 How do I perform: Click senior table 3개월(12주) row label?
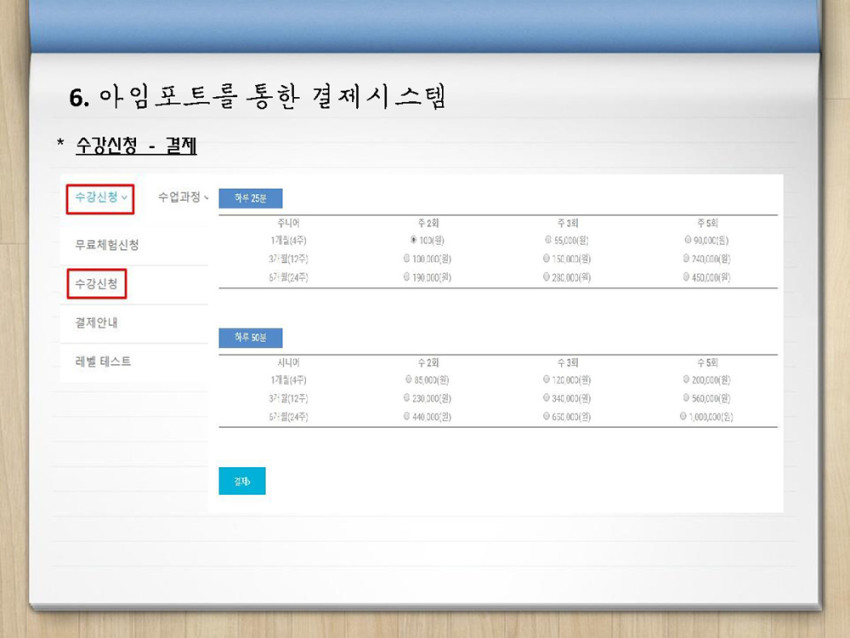click(x=288, y=398)
